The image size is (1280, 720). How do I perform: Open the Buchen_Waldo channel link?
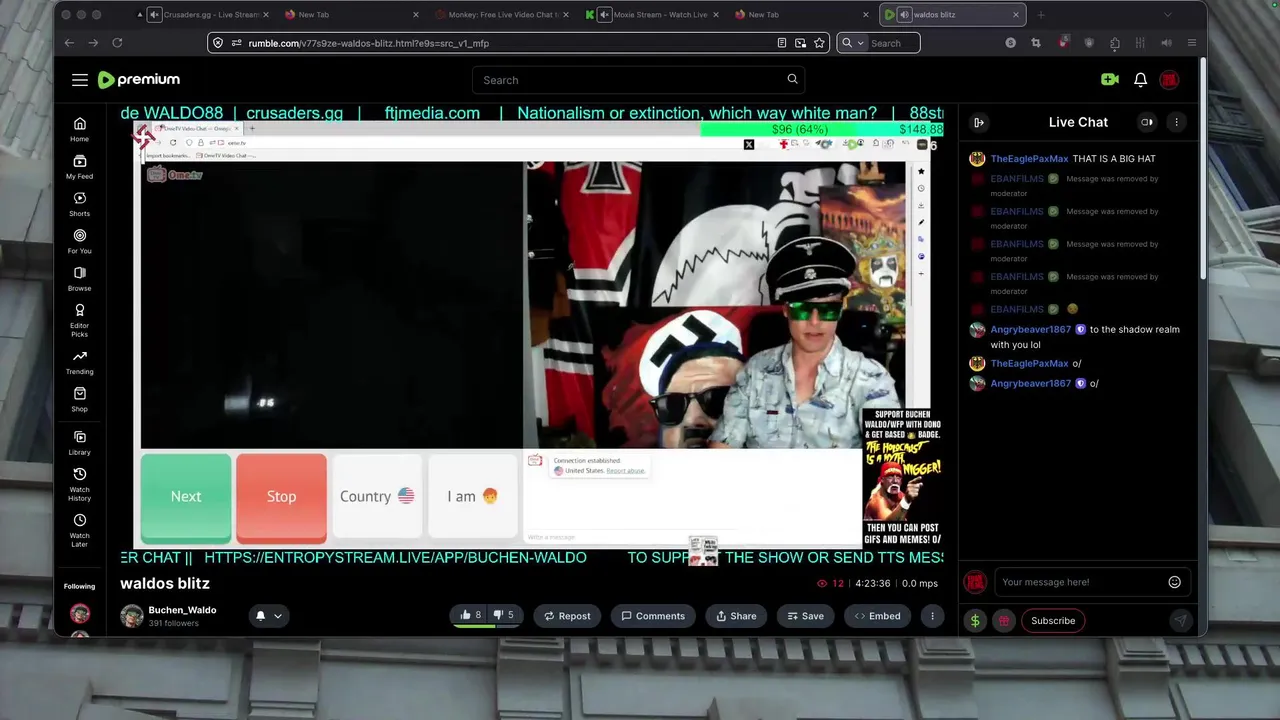(182, 610)
